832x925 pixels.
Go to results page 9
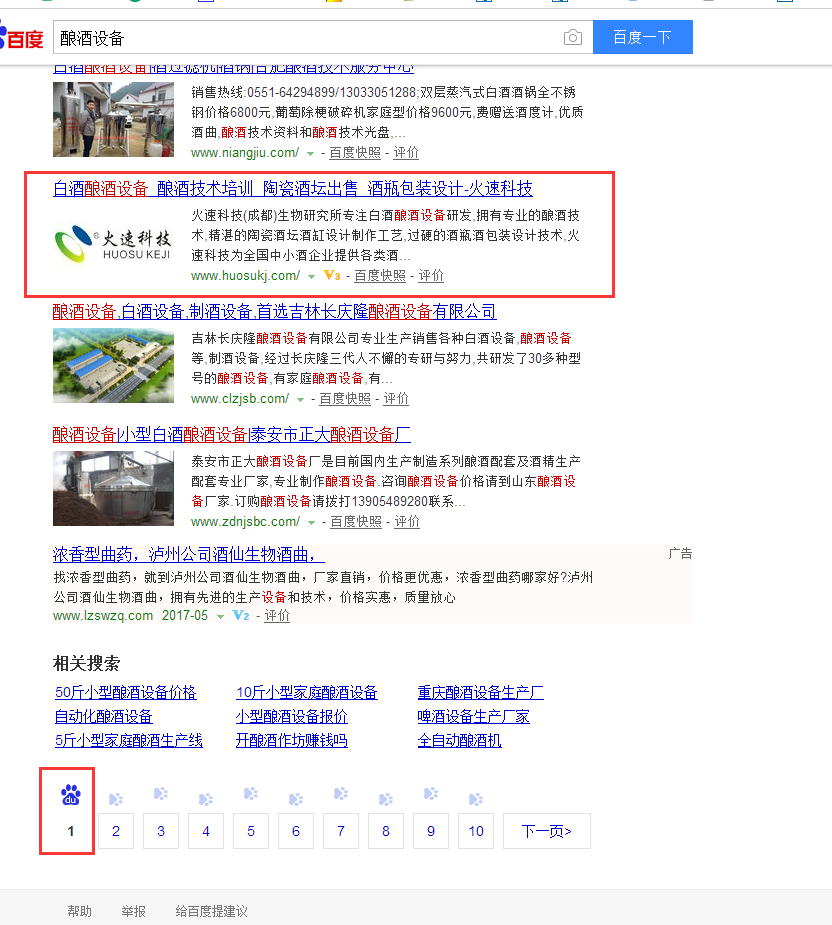pyautogui.click(x=431, y=831)
